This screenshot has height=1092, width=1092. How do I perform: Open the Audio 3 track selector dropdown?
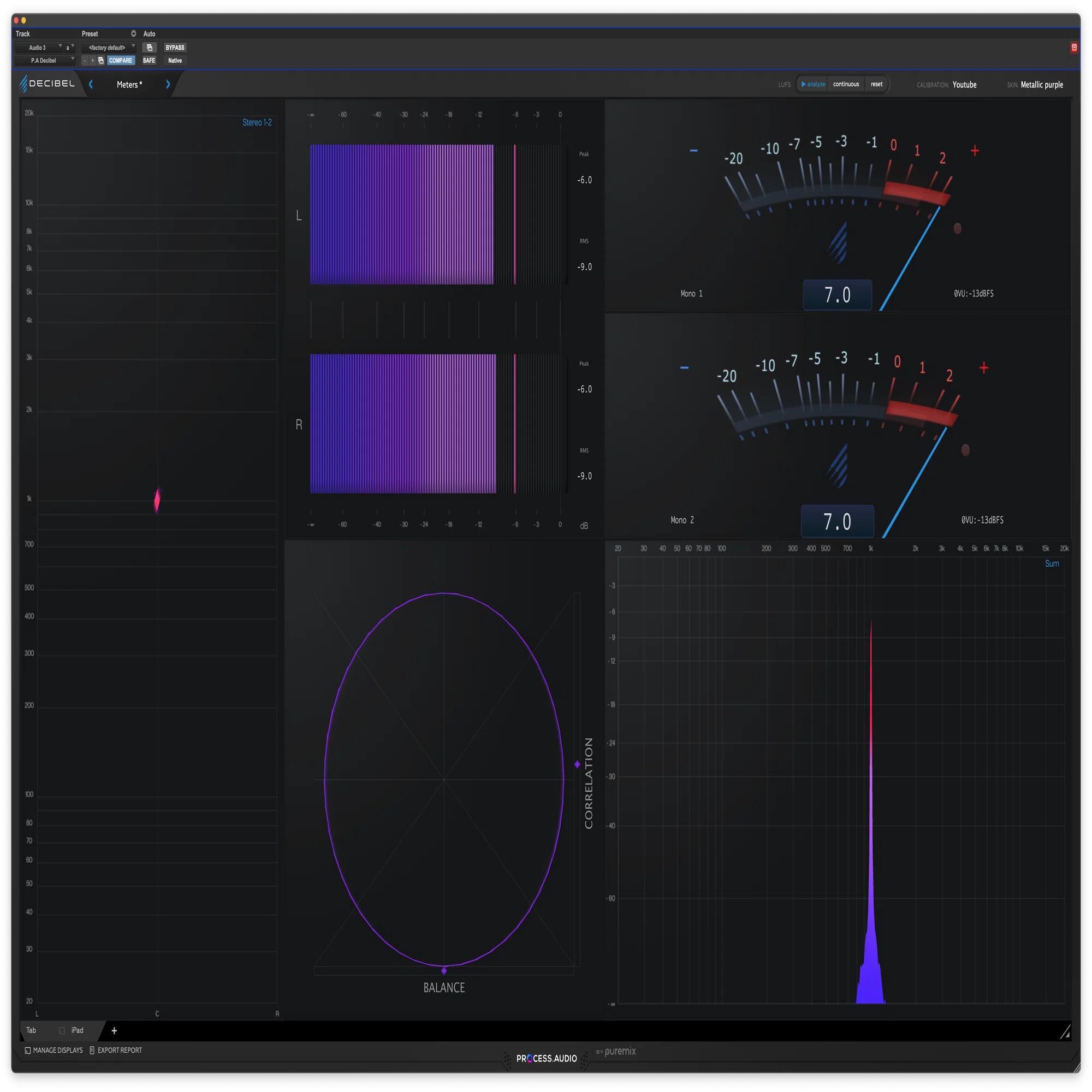38,48
